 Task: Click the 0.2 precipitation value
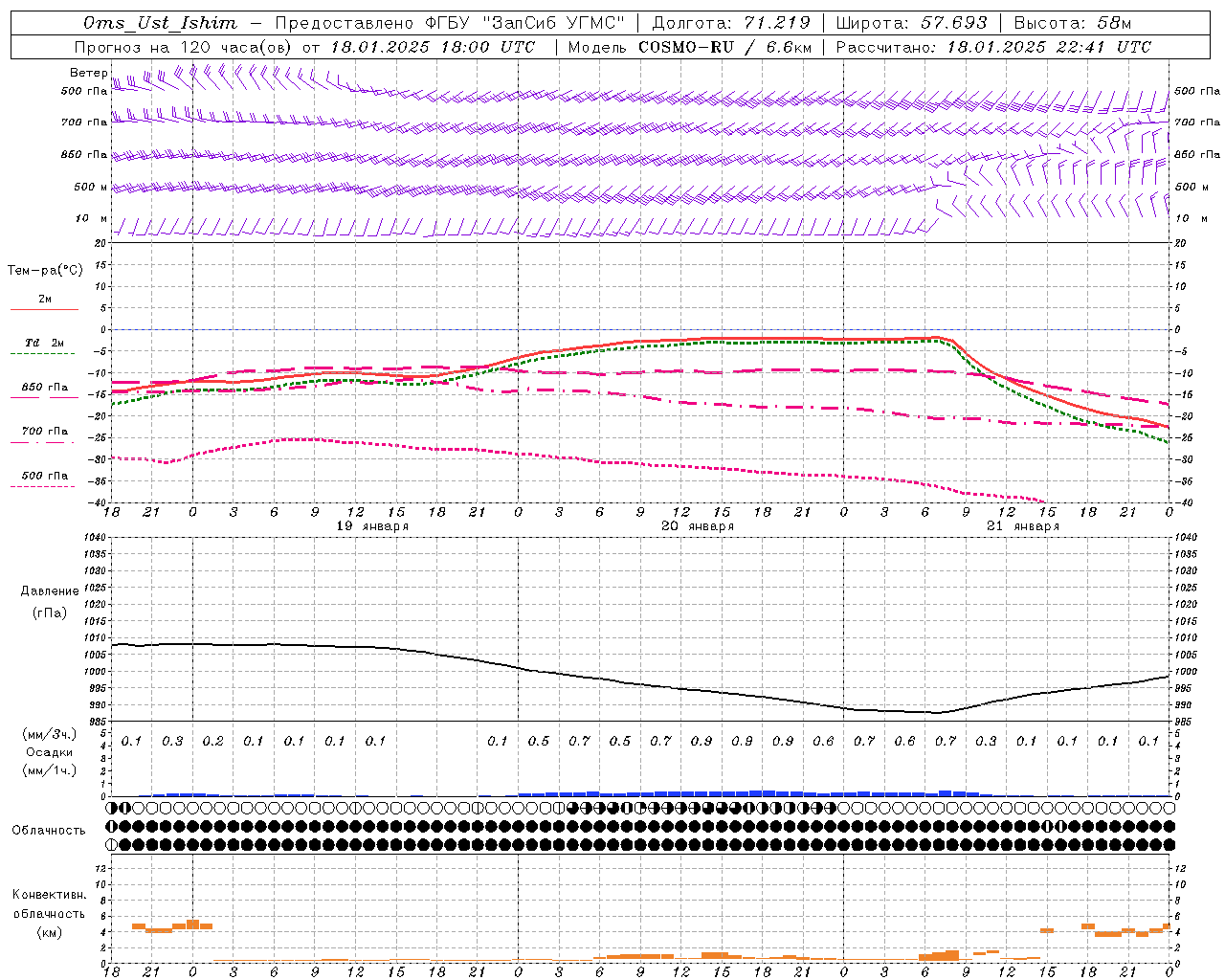212,742
